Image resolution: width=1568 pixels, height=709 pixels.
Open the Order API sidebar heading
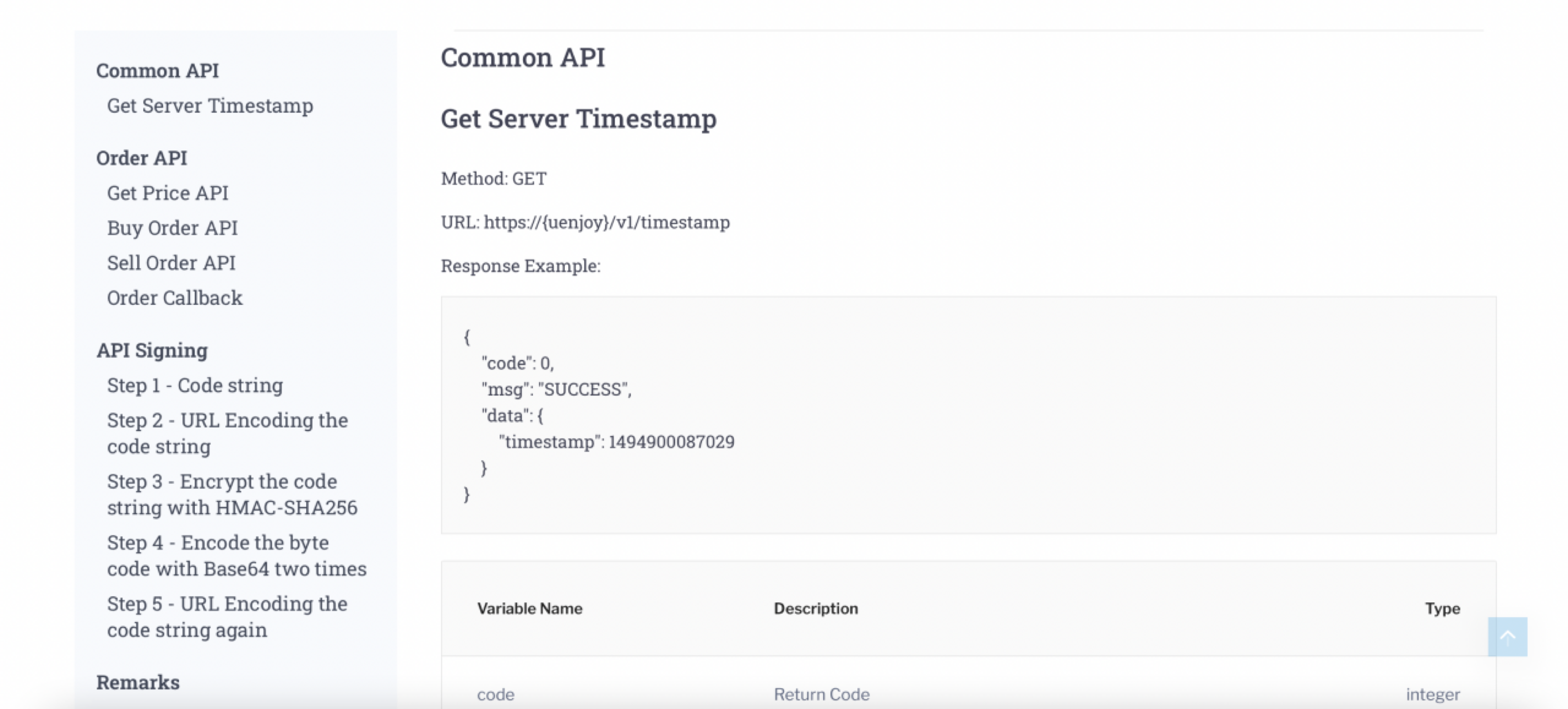(x=141, y=158)
